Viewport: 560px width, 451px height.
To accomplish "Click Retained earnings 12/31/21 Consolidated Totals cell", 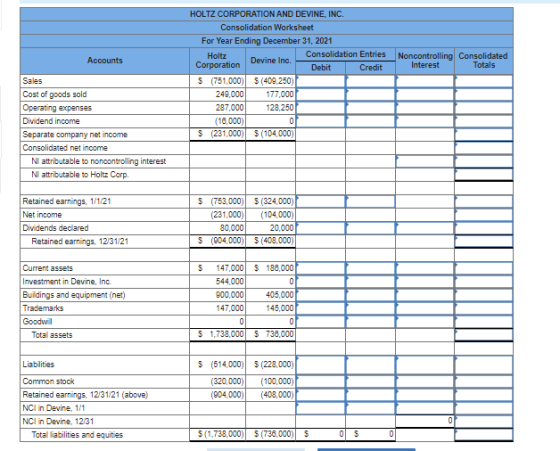I will pyautogui.click(x=484, y=241).
